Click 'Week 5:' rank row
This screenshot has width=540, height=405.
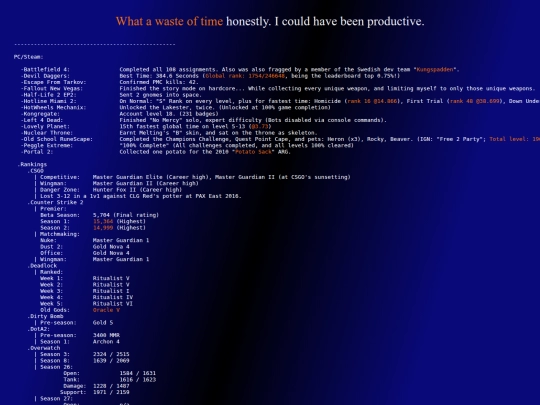click(86, 304)
